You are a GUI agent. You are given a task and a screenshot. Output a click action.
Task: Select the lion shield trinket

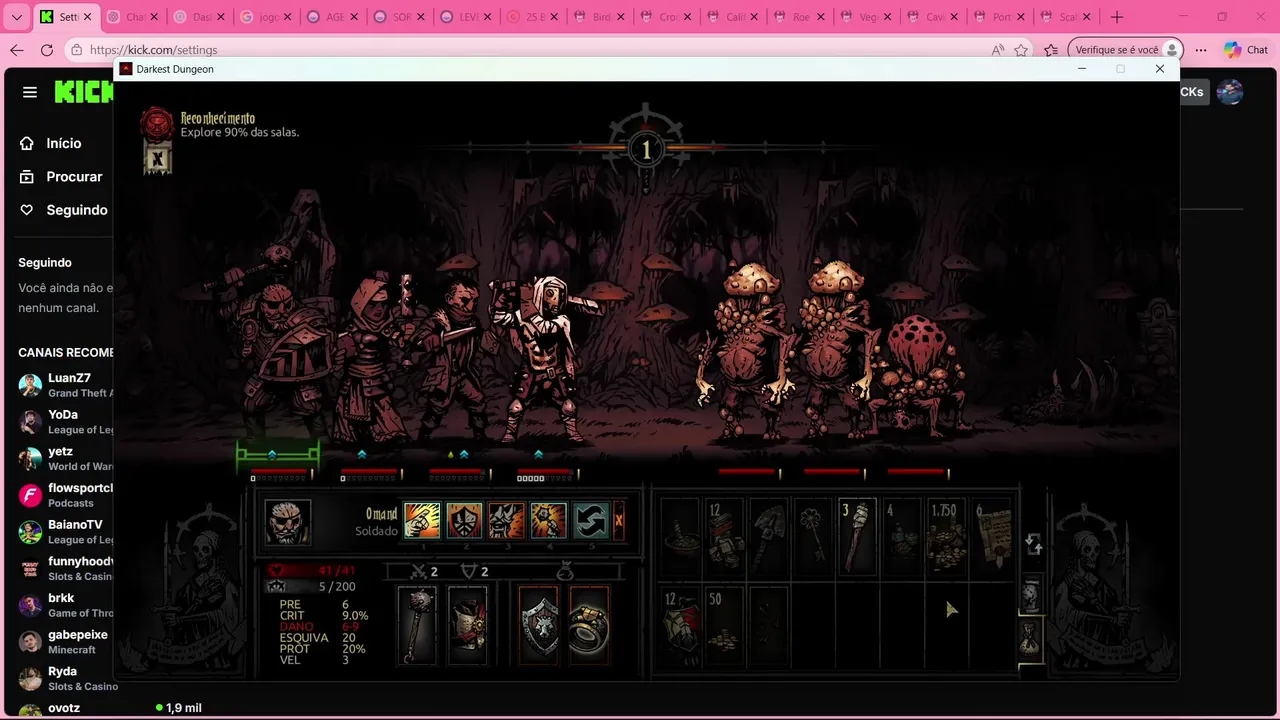tap(540, 625)
